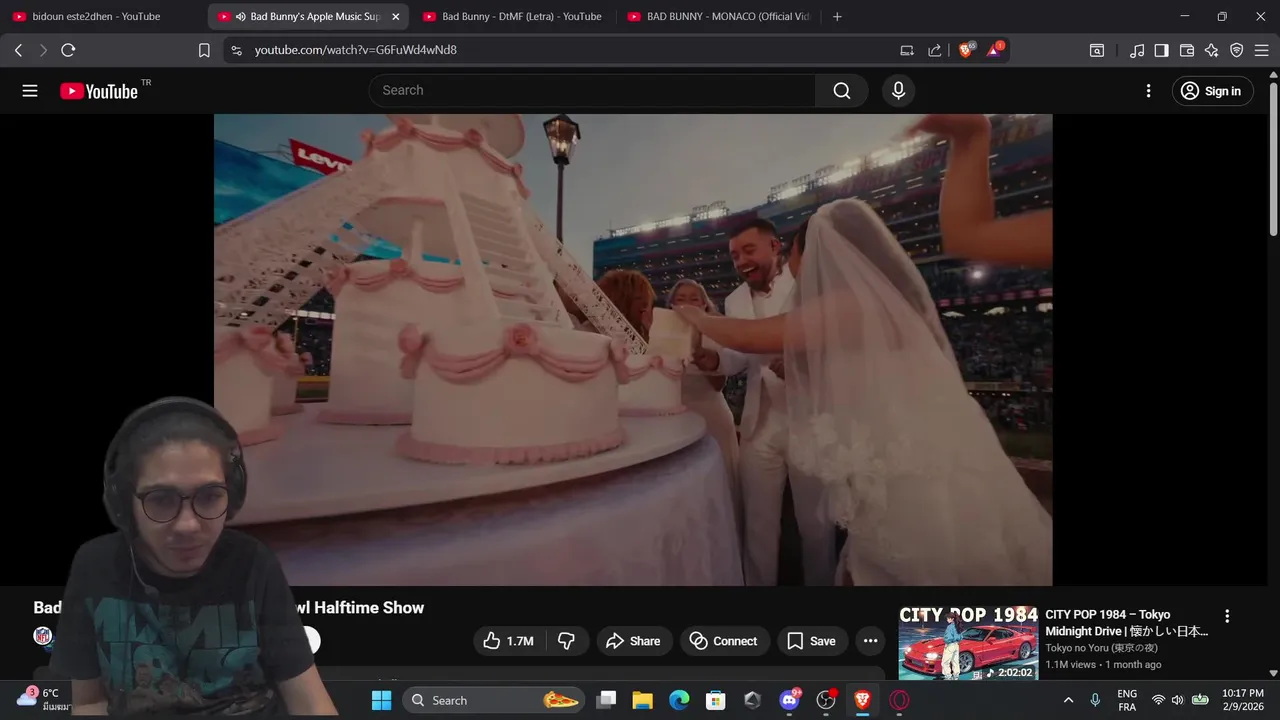
Task: Click the address bar URL
Action: [356, 50]
